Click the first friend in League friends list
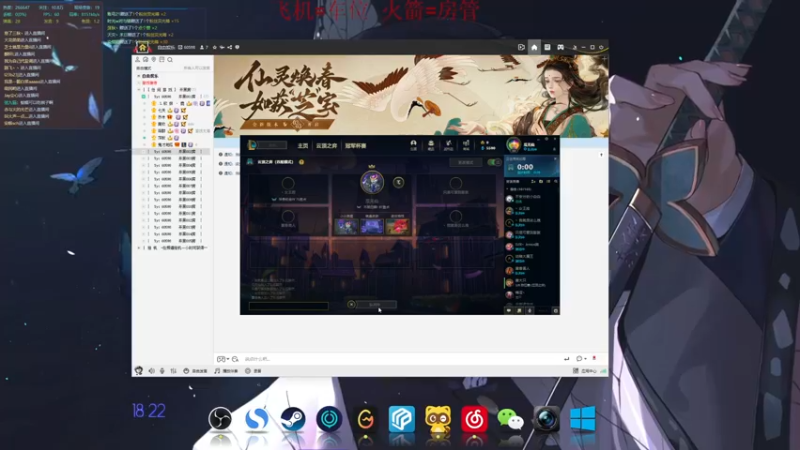The image size is (800, 450). click(x=529, y=198)
